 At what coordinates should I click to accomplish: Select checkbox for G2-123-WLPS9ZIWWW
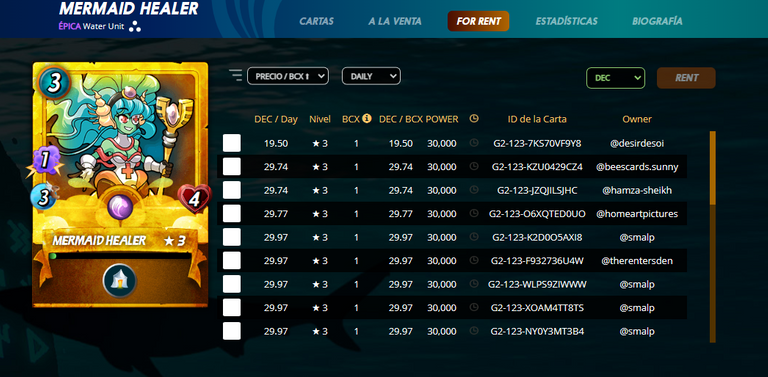(x=232, y=284)
